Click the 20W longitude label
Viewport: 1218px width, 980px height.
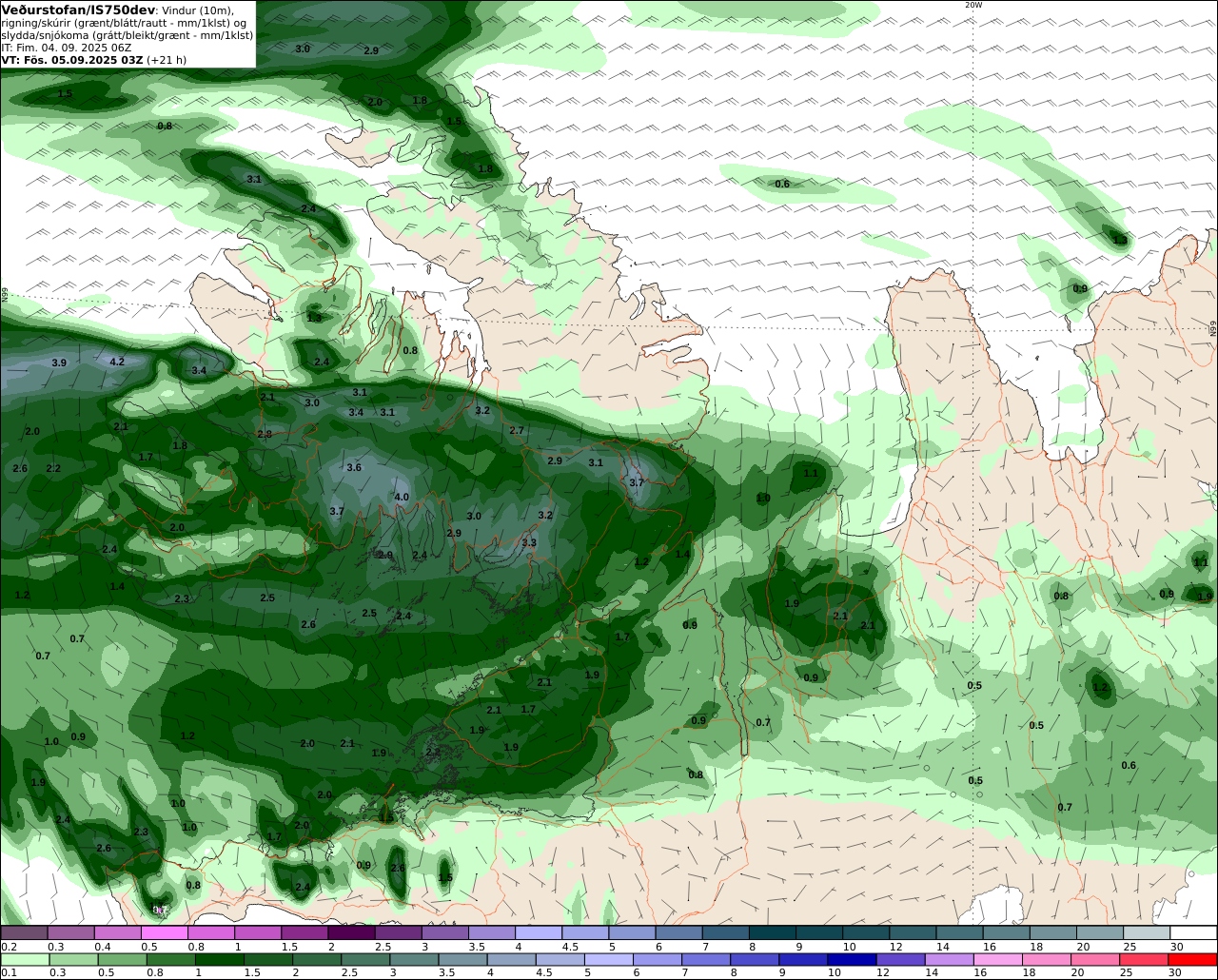972,5
